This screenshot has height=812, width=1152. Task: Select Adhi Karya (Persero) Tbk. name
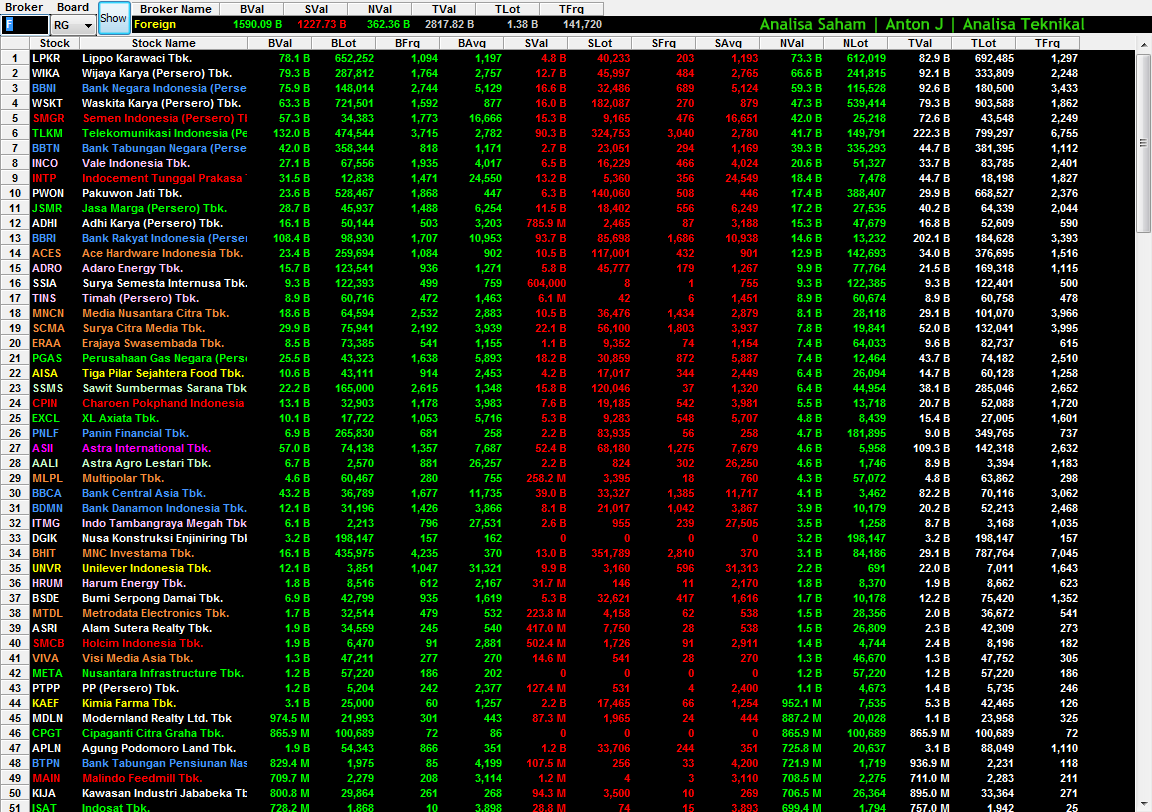tap(152, 223)
